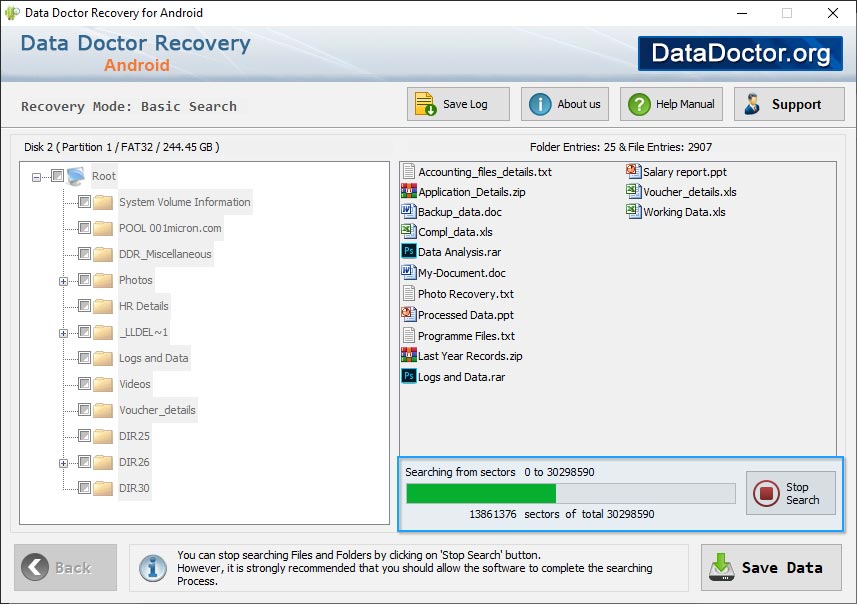Image resolution: width=857 pixels, height=604 pixels.
Task: Click the Support person icon
Action: [x=753, y=104]
